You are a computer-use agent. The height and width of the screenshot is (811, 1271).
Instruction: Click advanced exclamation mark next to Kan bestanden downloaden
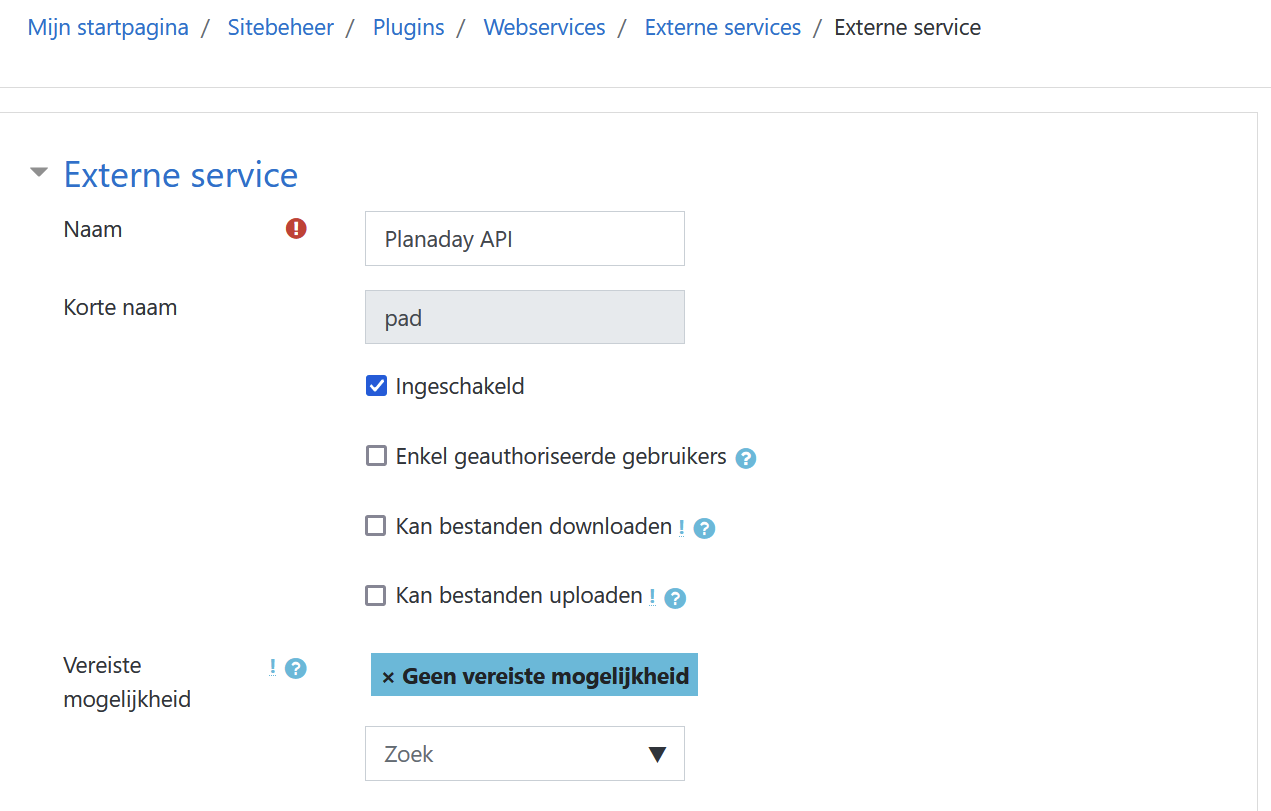(681, 527)
